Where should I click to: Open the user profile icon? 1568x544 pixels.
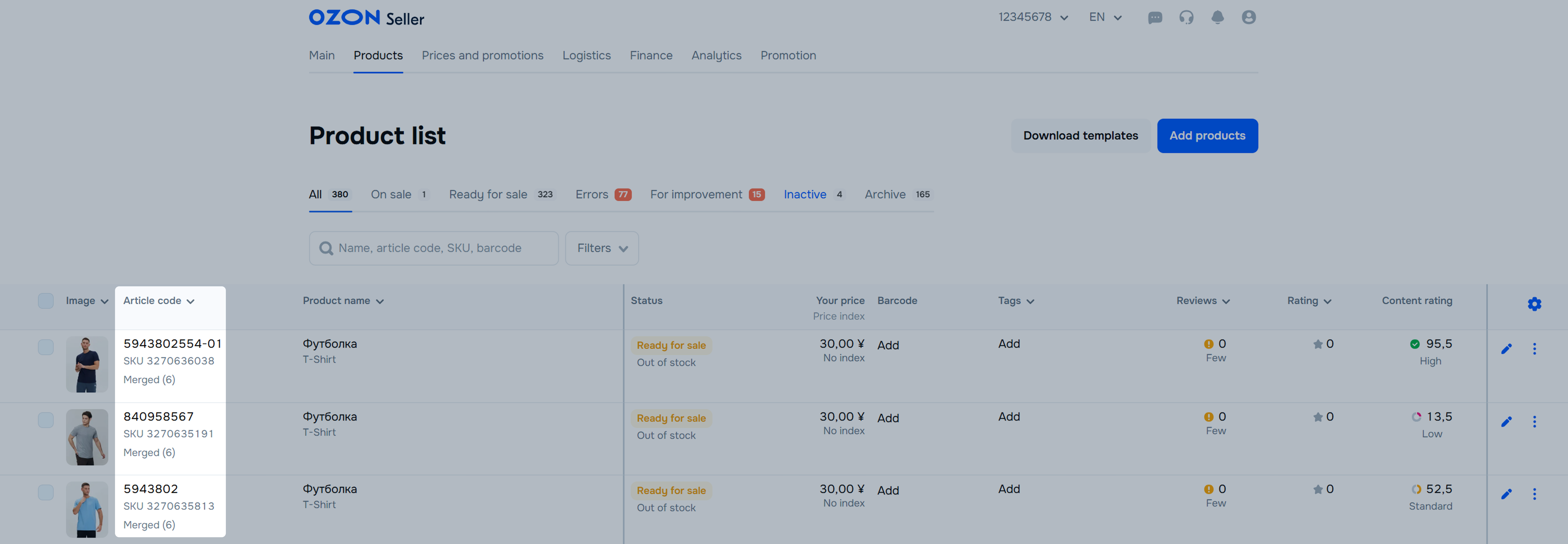(x=1248, y=18)
